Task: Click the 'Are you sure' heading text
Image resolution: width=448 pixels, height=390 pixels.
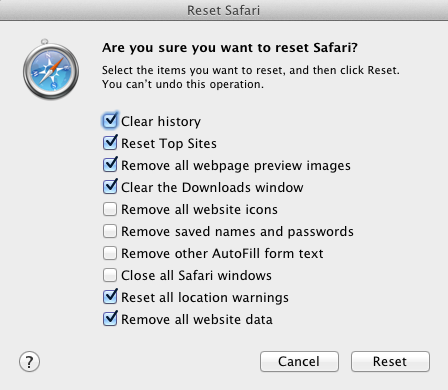Action: pyautogui.click(x=230, y=48)
